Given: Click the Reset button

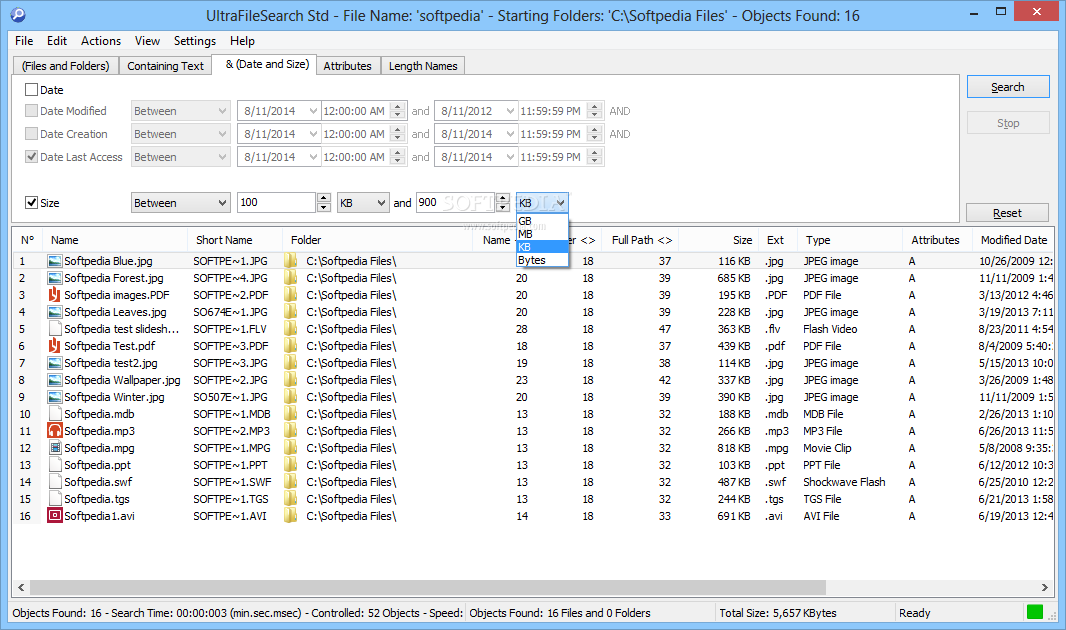Looking at the screenshot, I should coord(1008,213).
